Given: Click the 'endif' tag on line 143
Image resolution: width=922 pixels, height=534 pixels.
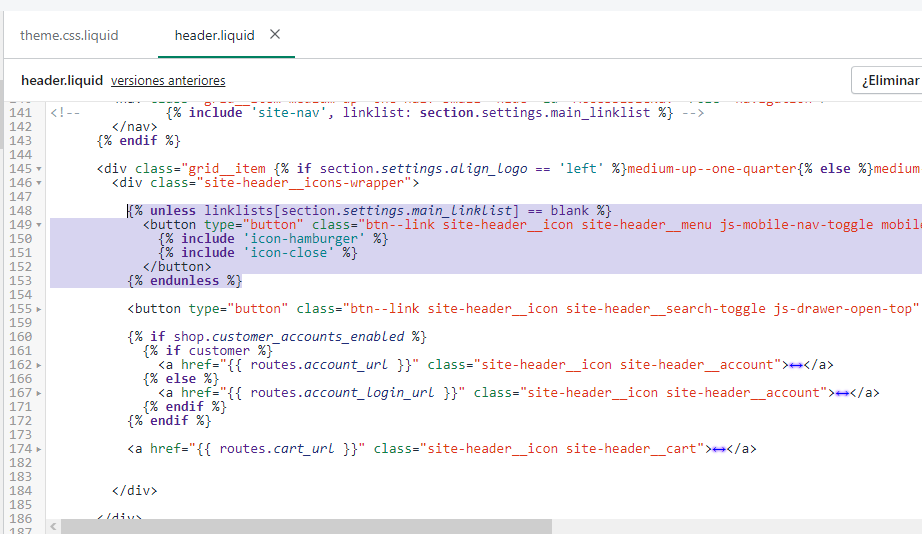Looking at the screenshot, I should tap(139, 141).
